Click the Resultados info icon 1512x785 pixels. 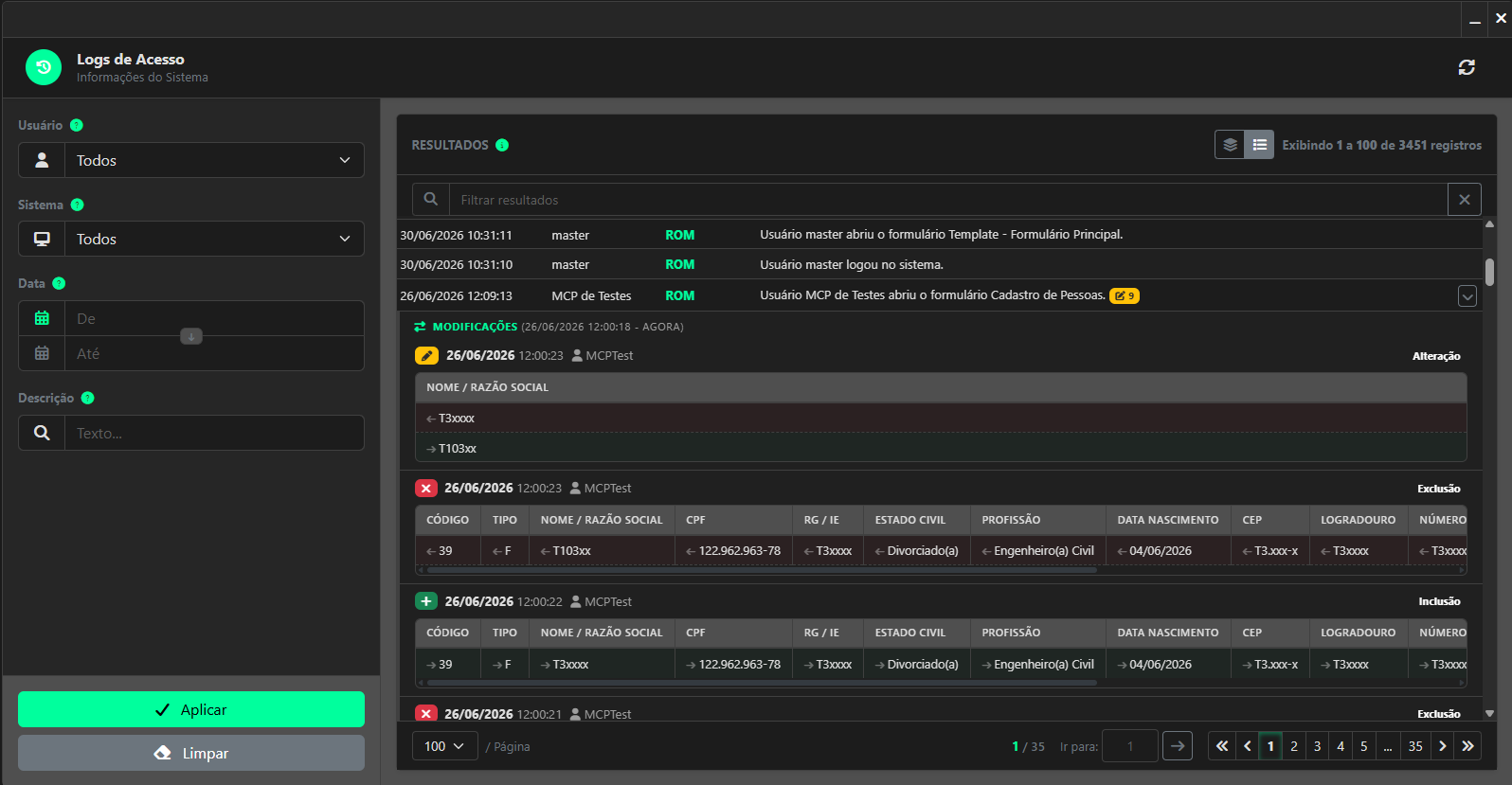(x=502, y=145)
